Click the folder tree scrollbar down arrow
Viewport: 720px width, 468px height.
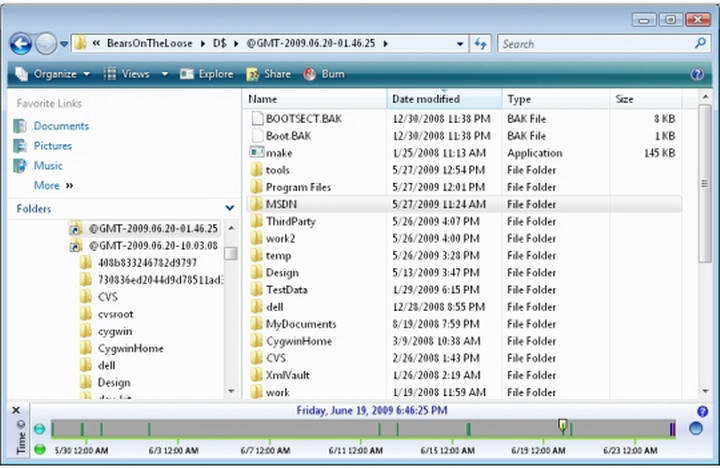coord(231,391)
